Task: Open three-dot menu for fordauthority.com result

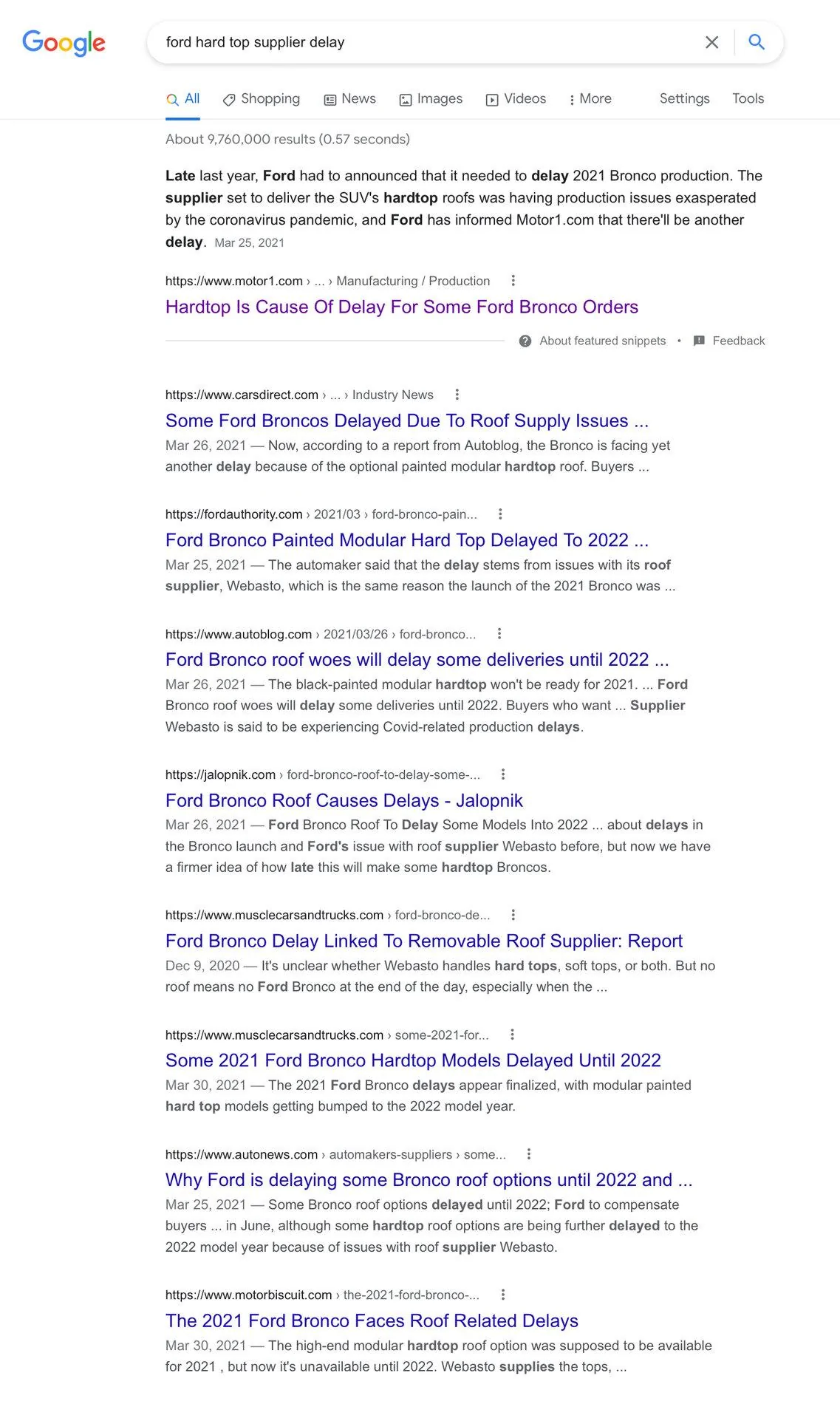Action: coord(500,514)
